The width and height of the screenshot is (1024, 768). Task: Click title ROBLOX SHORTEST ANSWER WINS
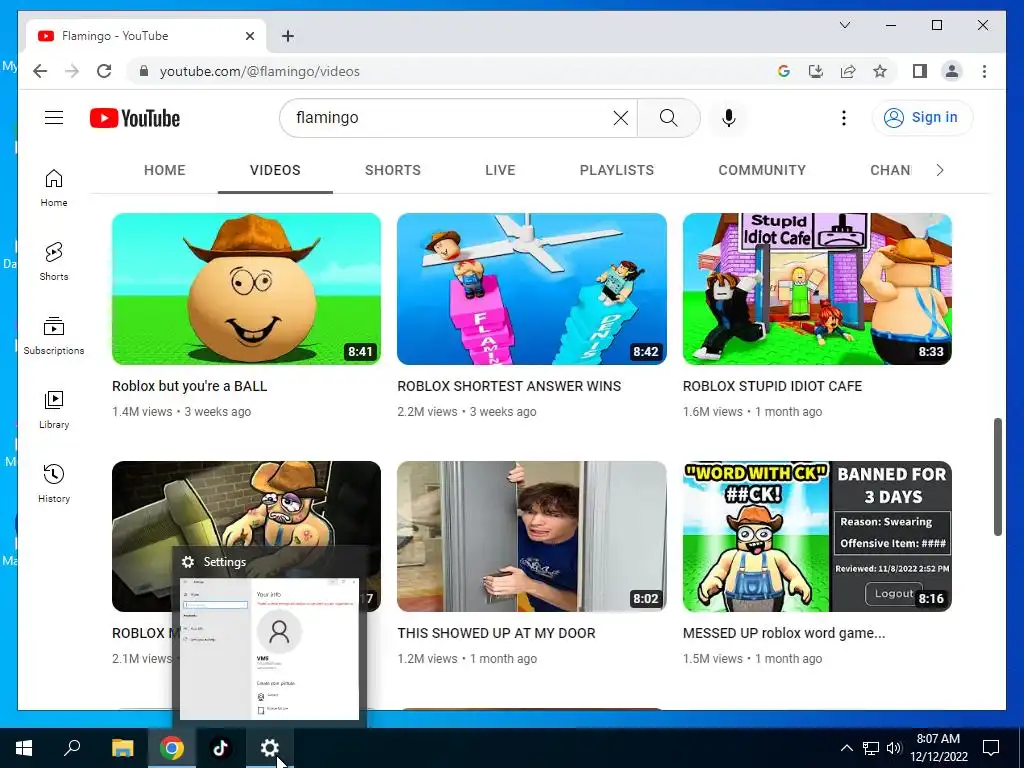[509, 386]
